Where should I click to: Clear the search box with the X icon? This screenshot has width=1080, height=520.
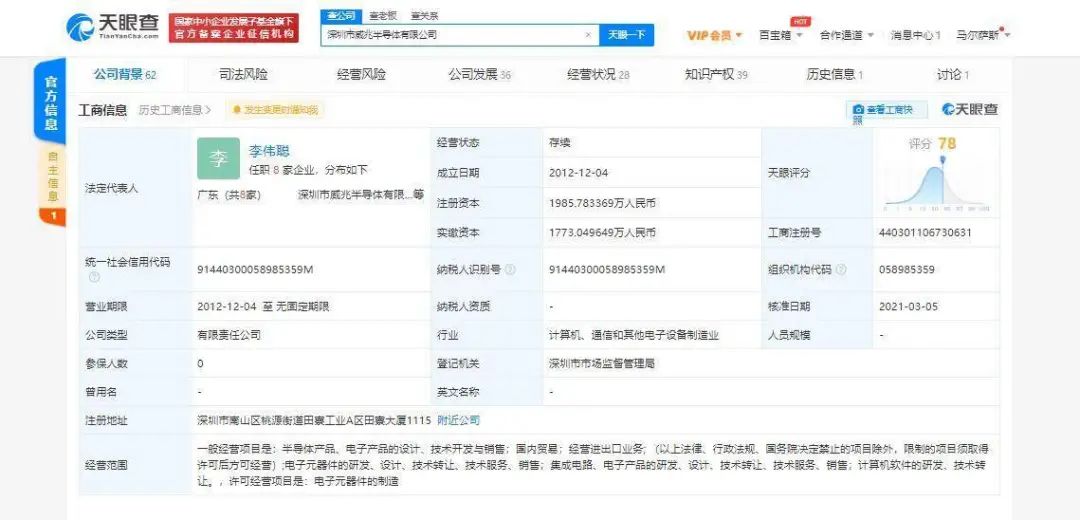tap(588, 34)
